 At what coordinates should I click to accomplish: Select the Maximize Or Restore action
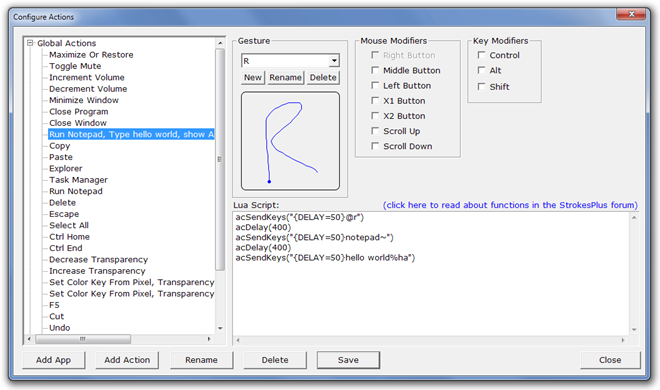point(91,55)
